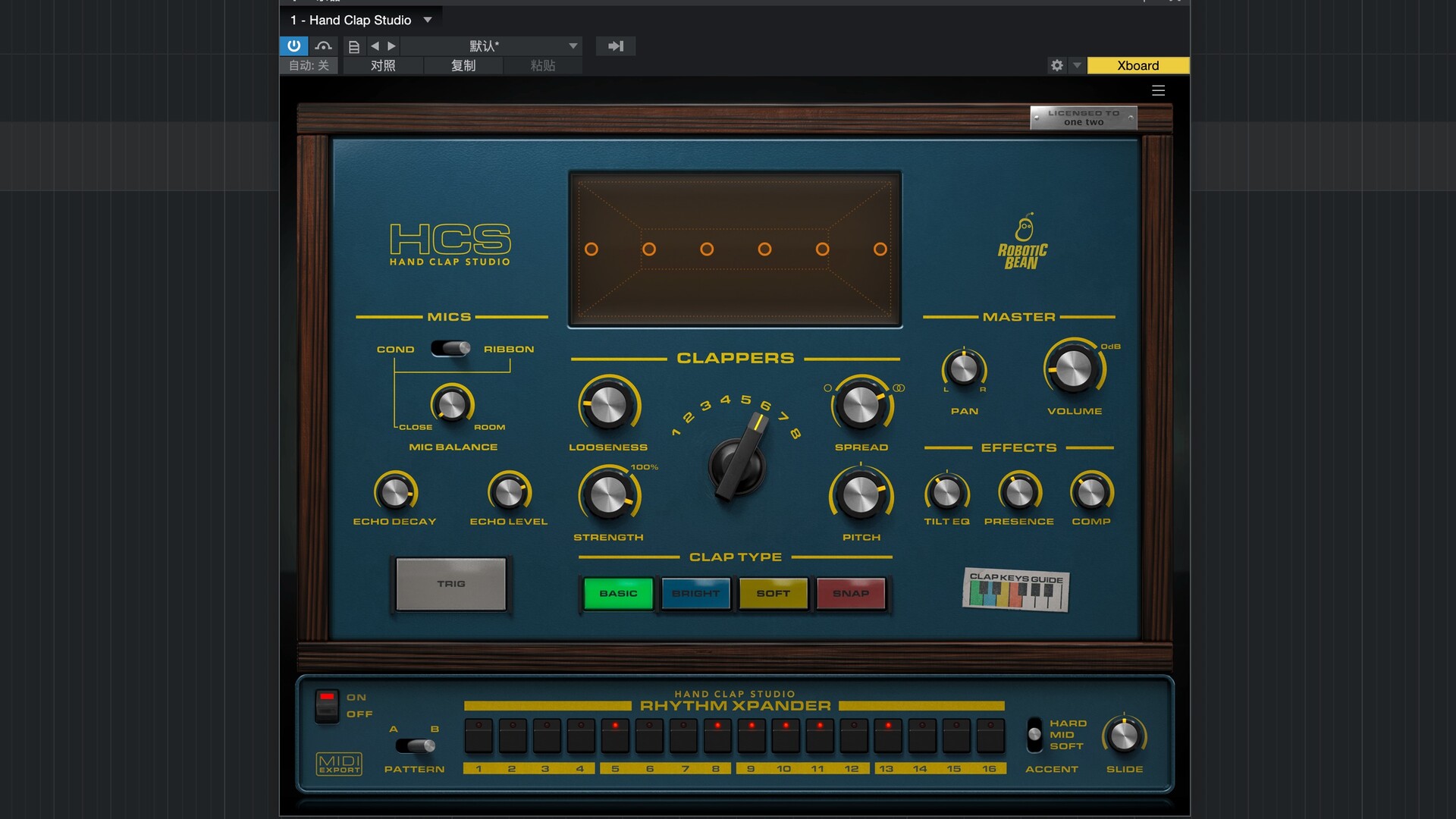Select the 对照 compare option
1456x819 pixels.
click(383, 65)
